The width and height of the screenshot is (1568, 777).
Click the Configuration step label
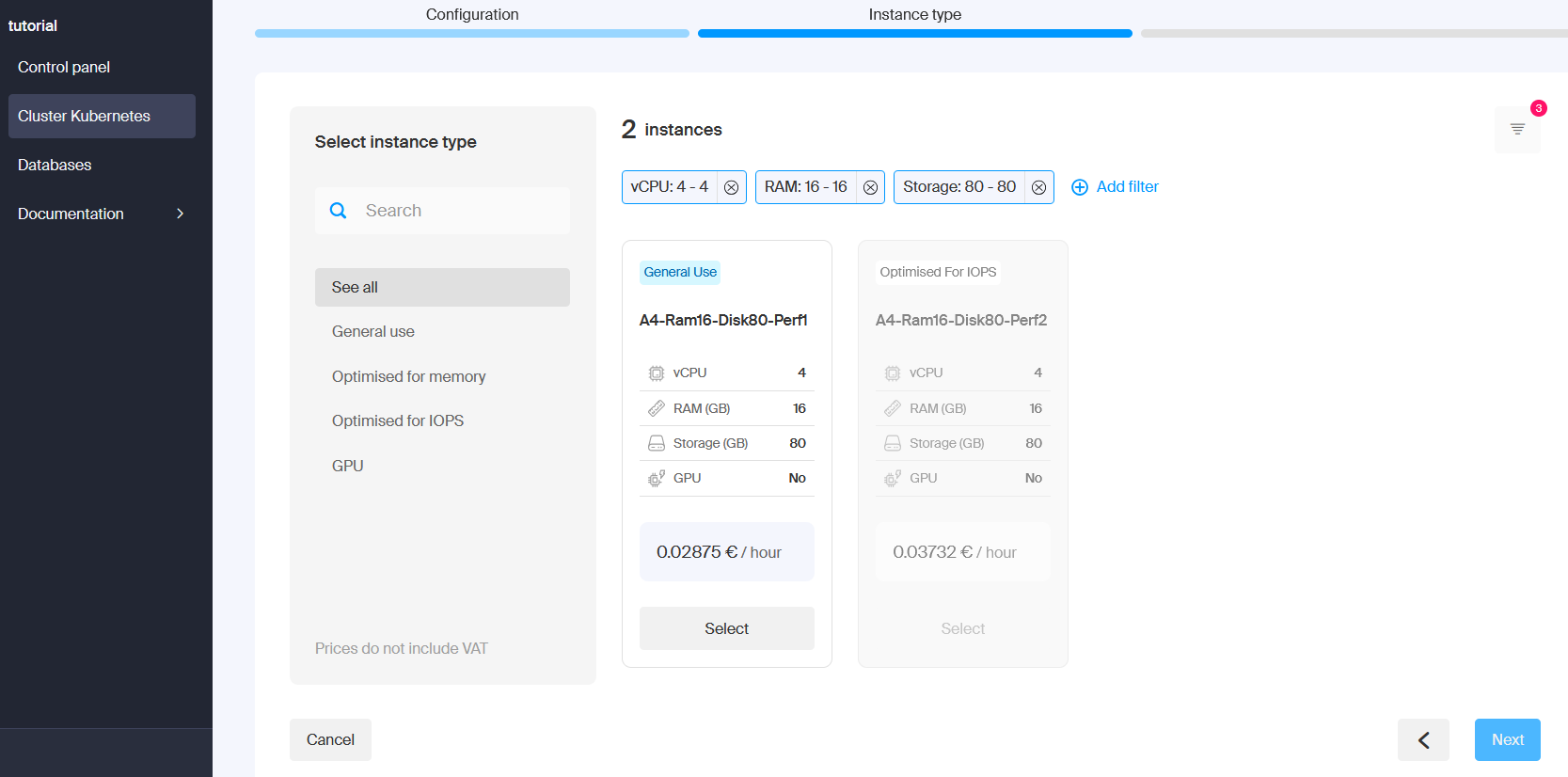coord(472,14)
